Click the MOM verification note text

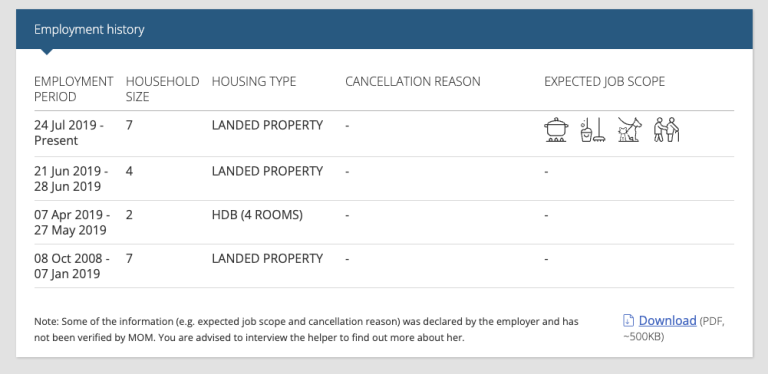click(x=306, y=329)
